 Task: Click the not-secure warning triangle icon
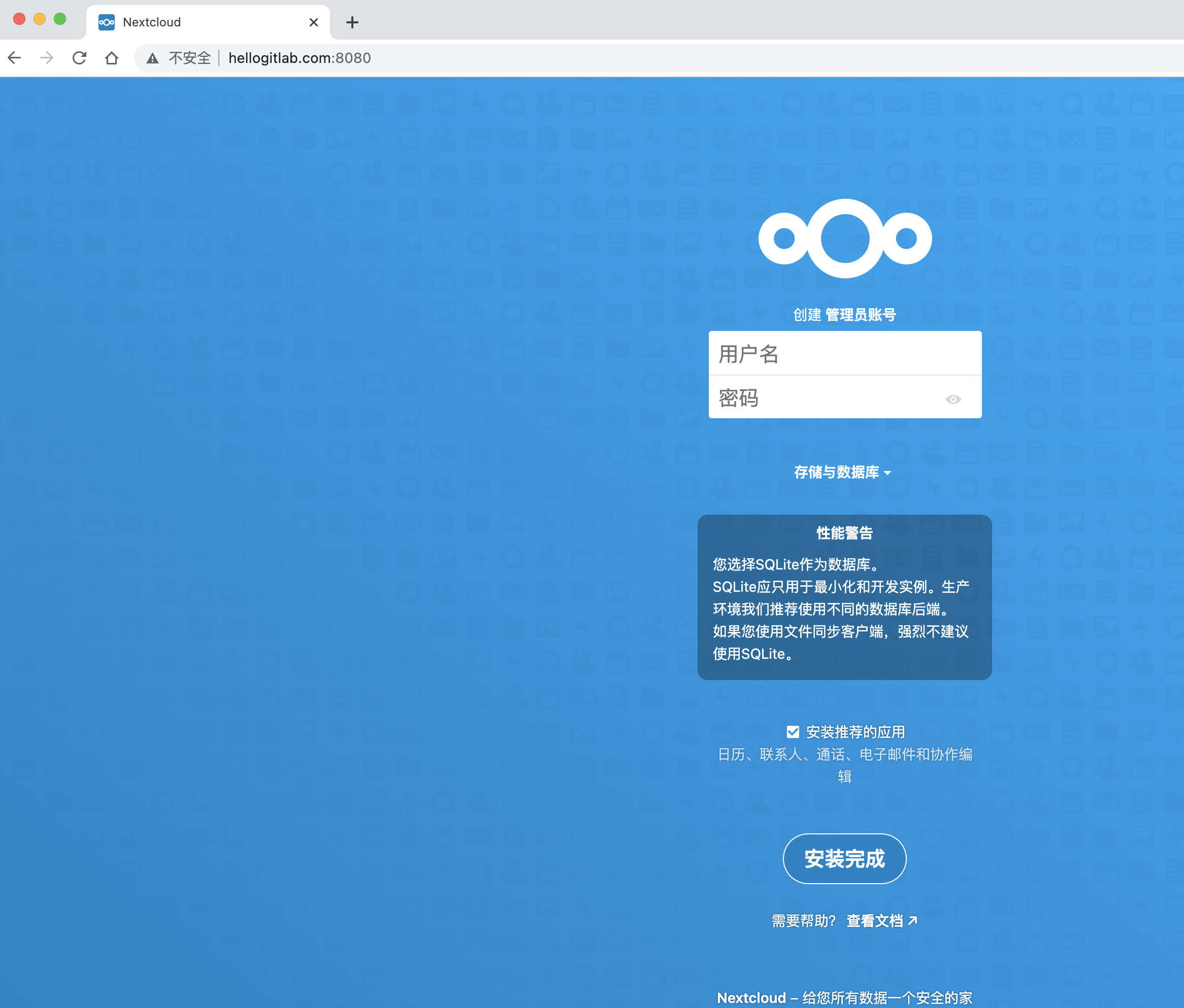point(153,58)
